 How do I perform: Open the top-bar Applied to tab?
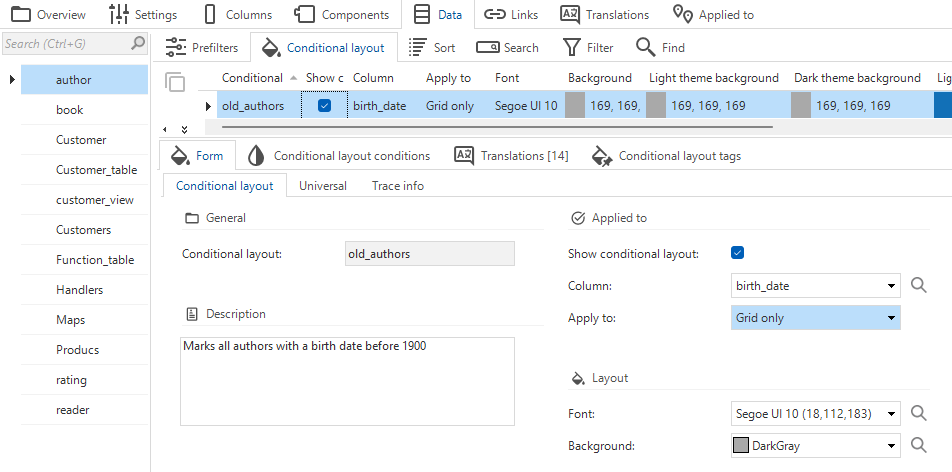point(713,15)
